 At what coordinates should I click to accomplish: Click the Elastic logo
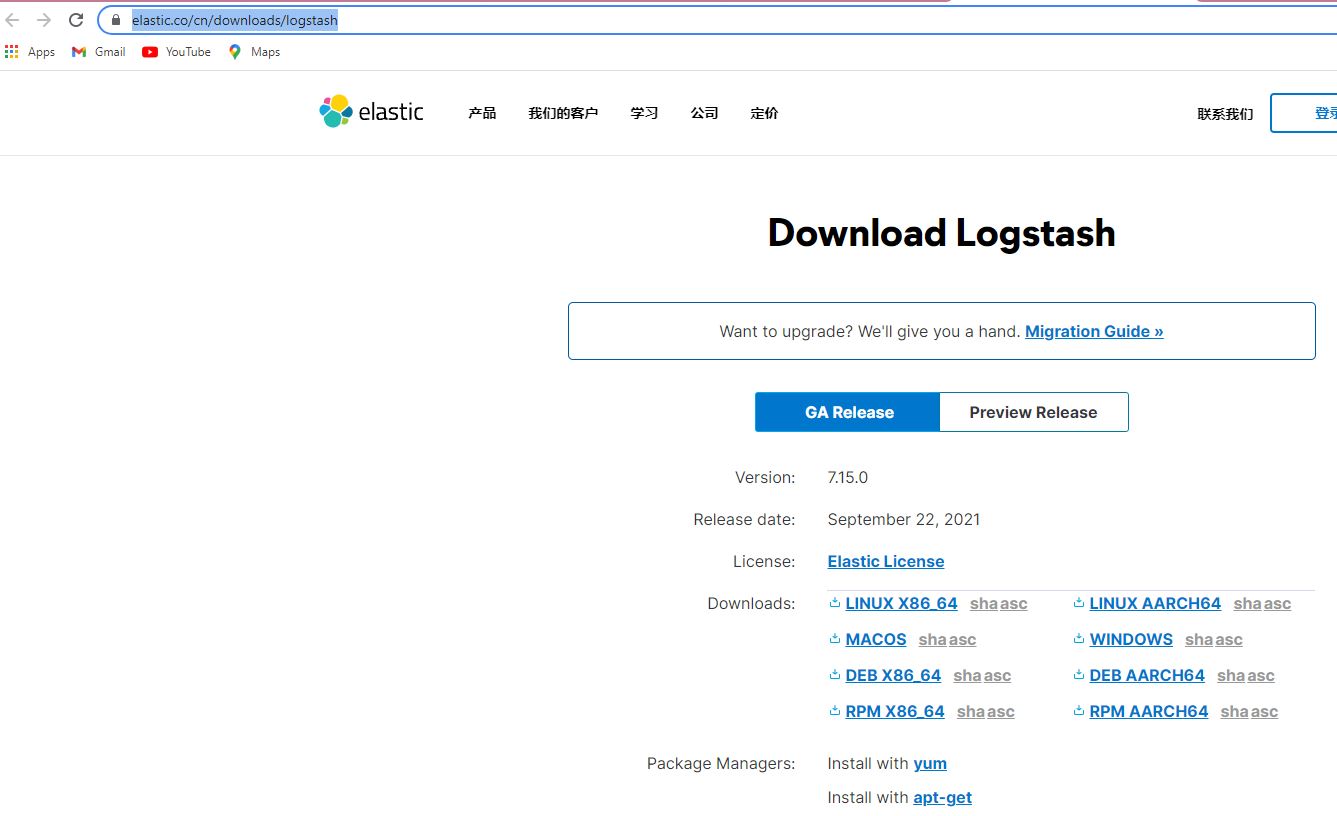(371, 112)
